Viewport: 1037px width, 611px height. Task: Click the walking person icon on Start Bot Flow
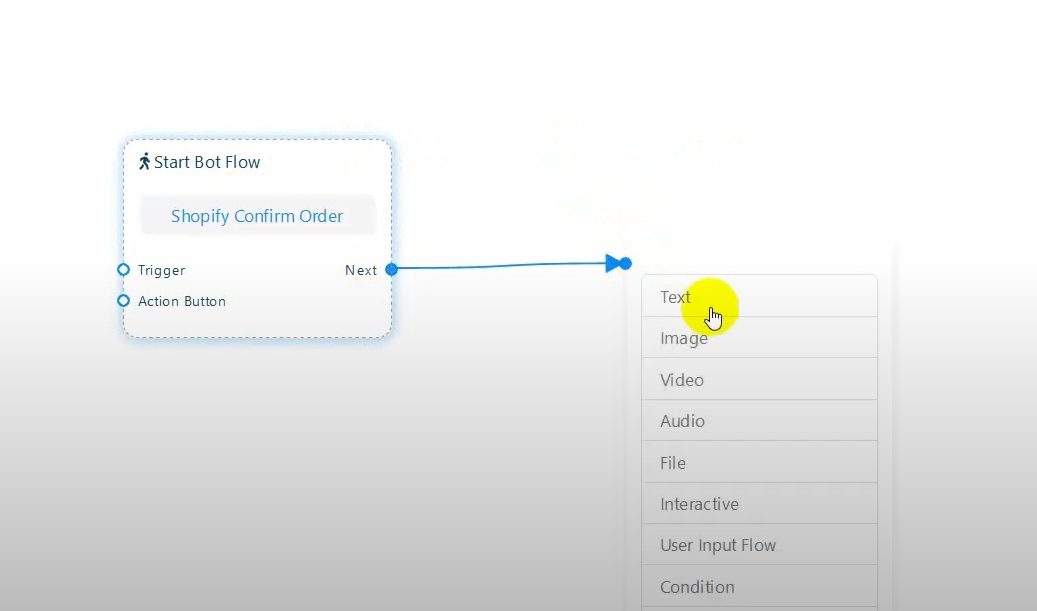click(x=144, y=162)
